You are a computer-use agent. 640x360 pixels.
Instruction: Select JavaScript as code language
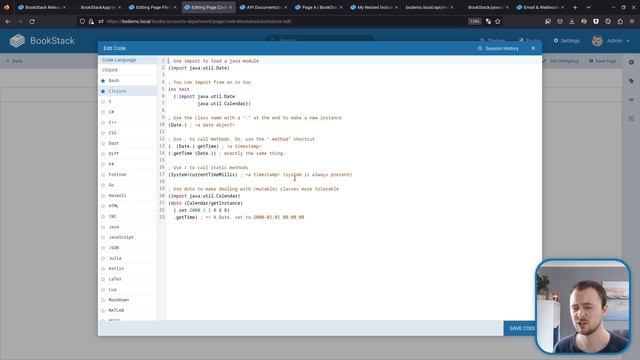click(121, 237)
